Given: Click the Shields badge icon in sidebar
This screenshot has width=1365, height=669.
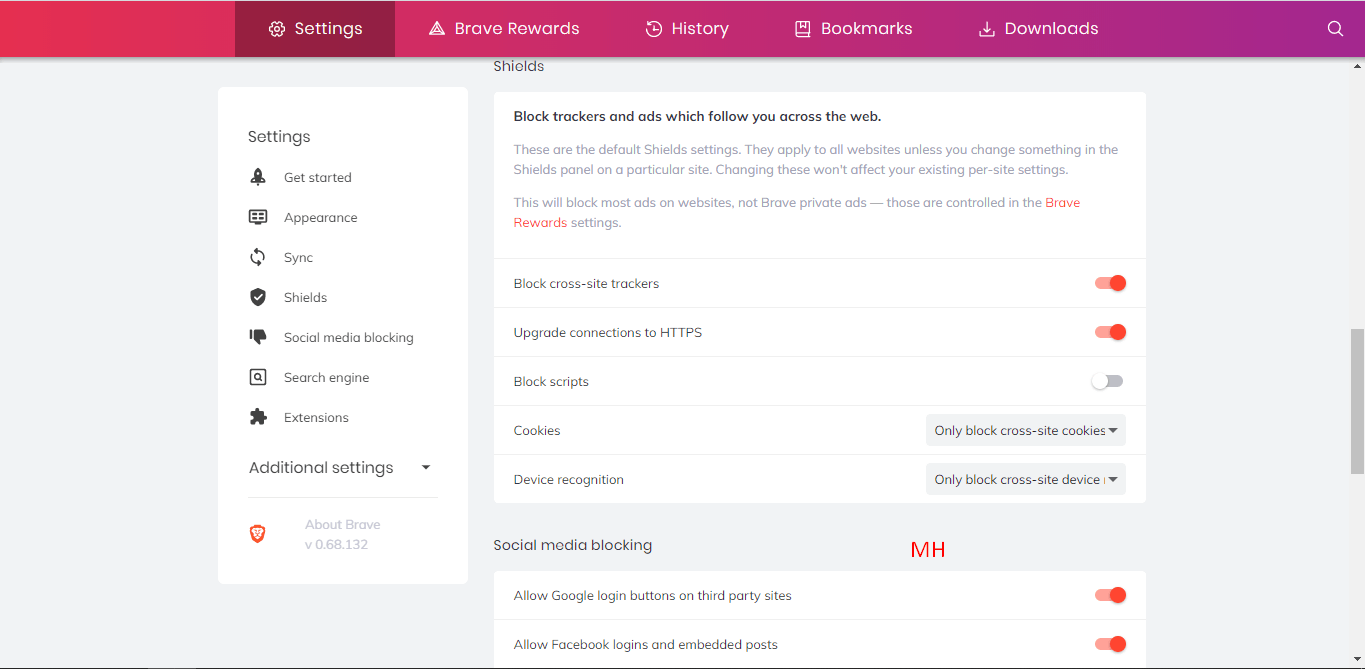Looking at the screenshot, I should coord(258,297).
